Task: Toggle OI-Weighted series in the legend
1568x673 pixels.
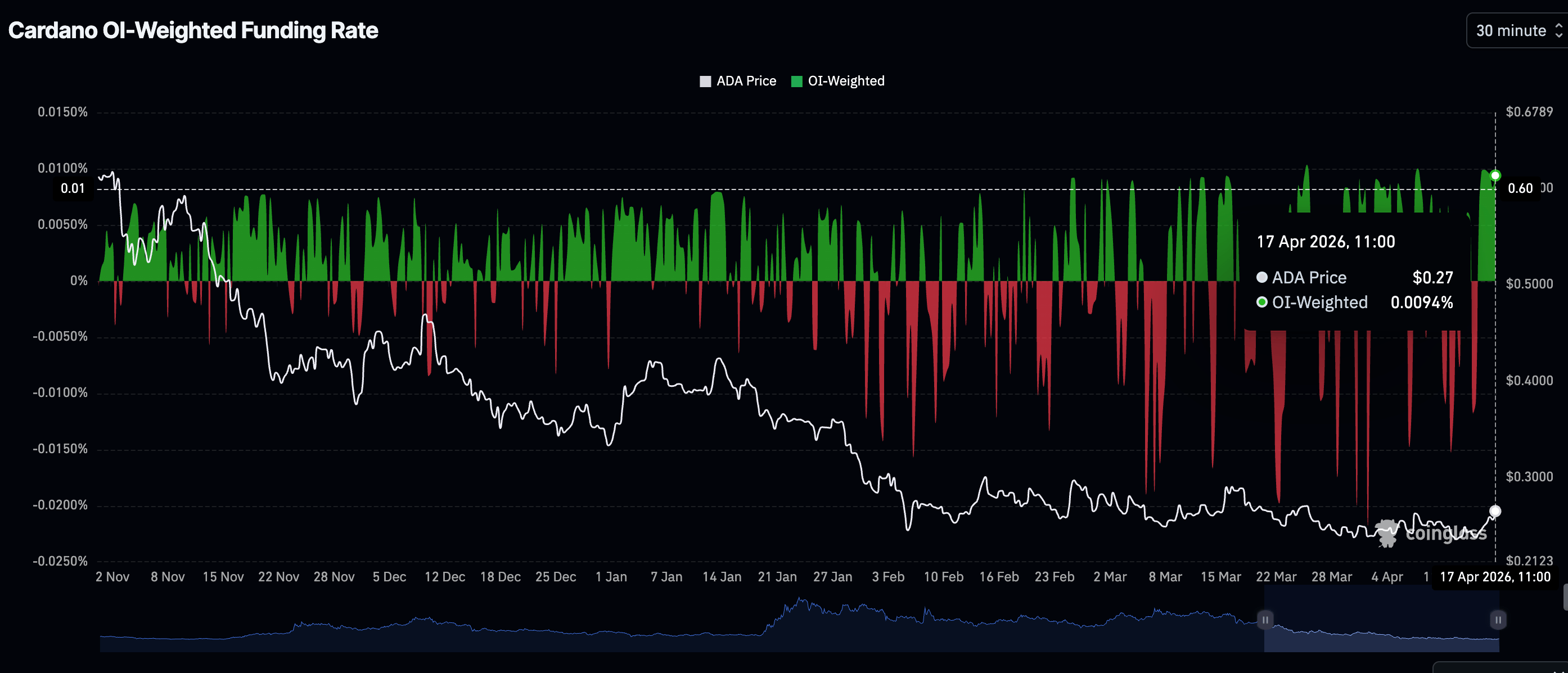Action: pyautogui.click(x=845, y=81)
